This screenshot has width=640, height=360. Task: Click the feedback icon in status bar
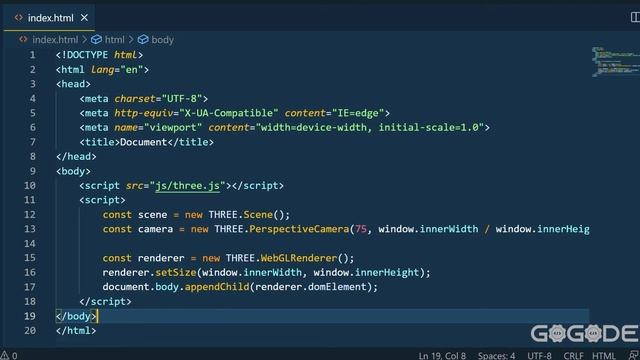(634, 356)
